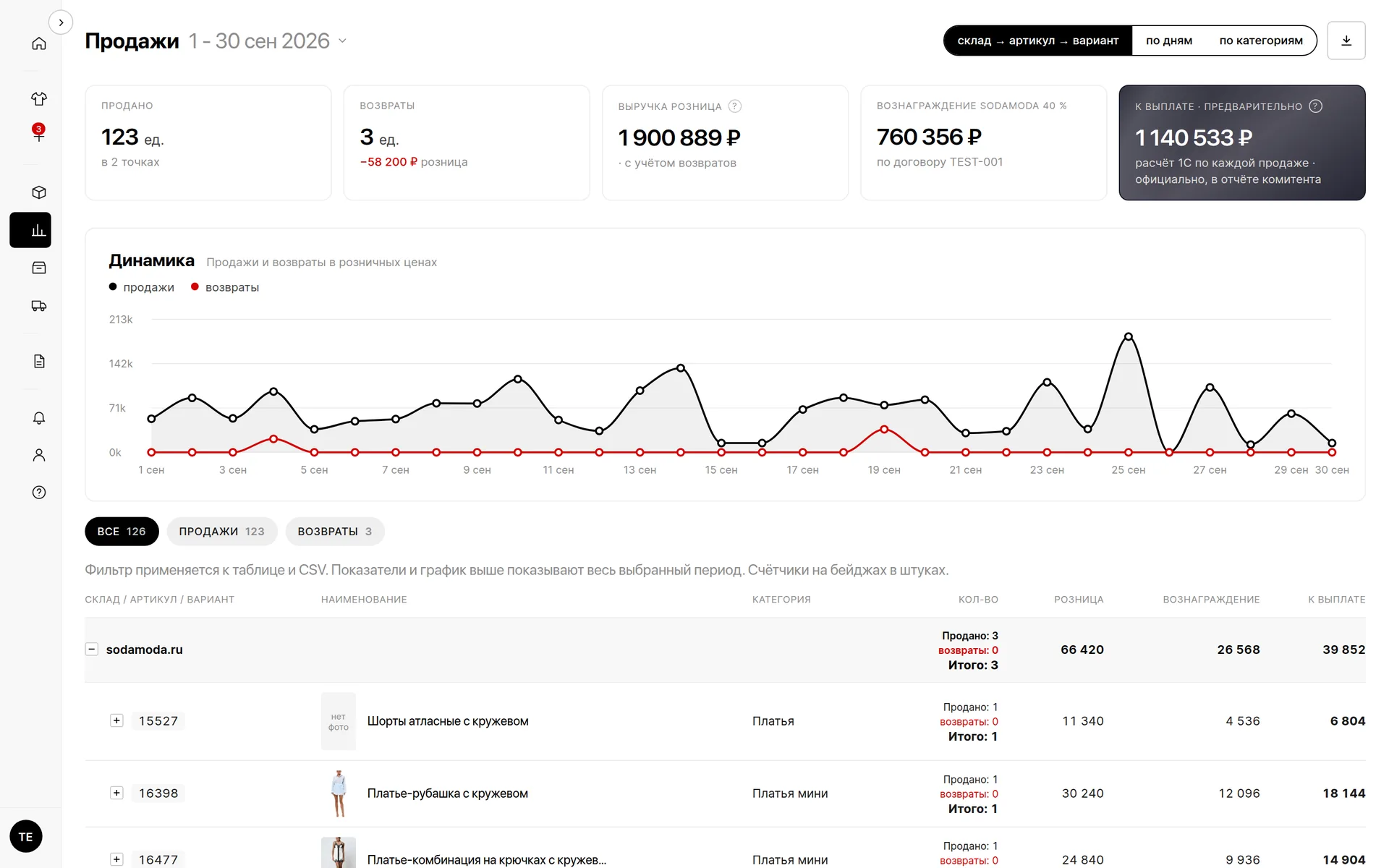Open the date range dropdown chevron
The image size is (1389, 868).
(342, 41)
